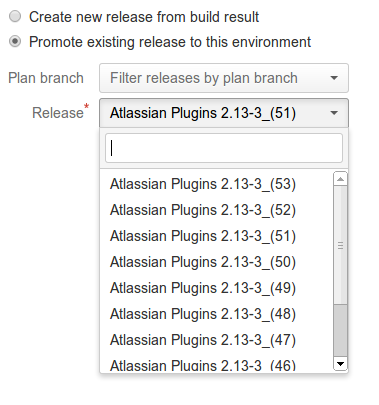The width and height of the screenshot is (379, 405).
Task: Select Promote existing release to this environment
Action: (15, 42)
